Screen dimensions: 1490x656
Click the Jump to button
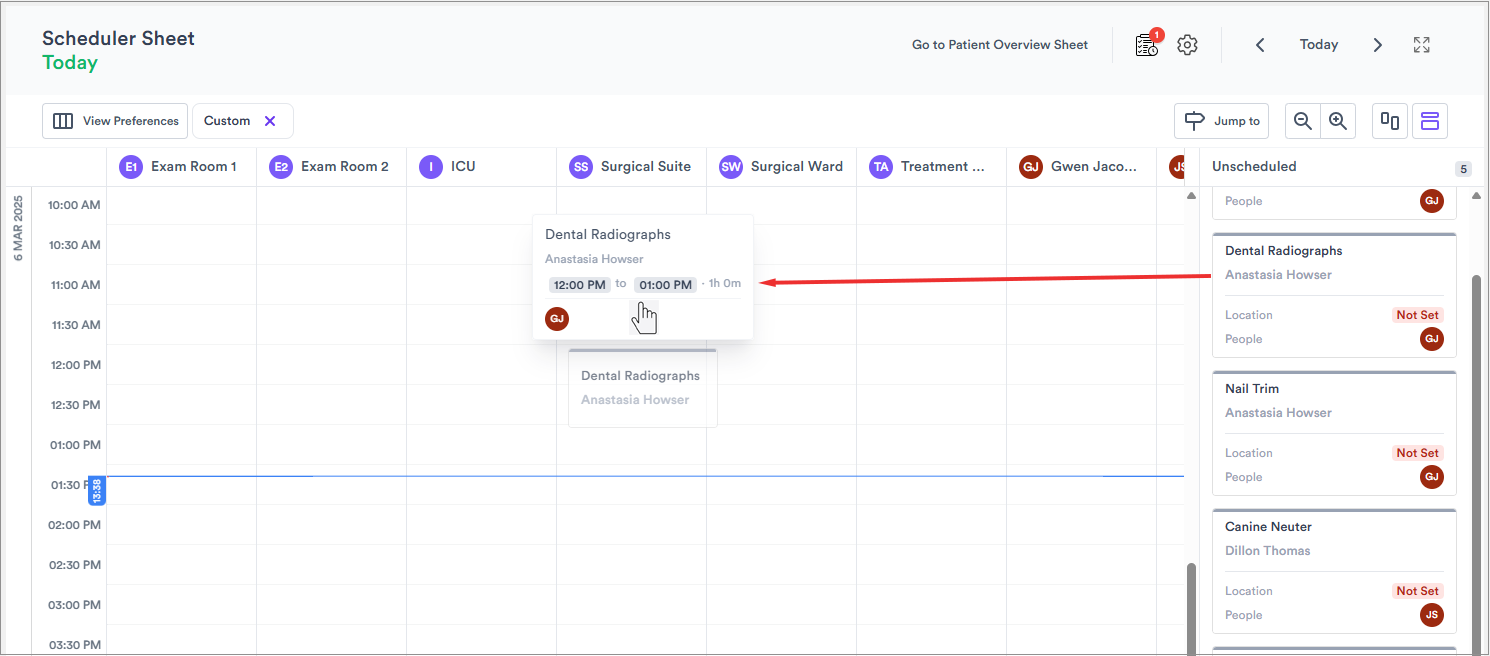click(1222, 121)
